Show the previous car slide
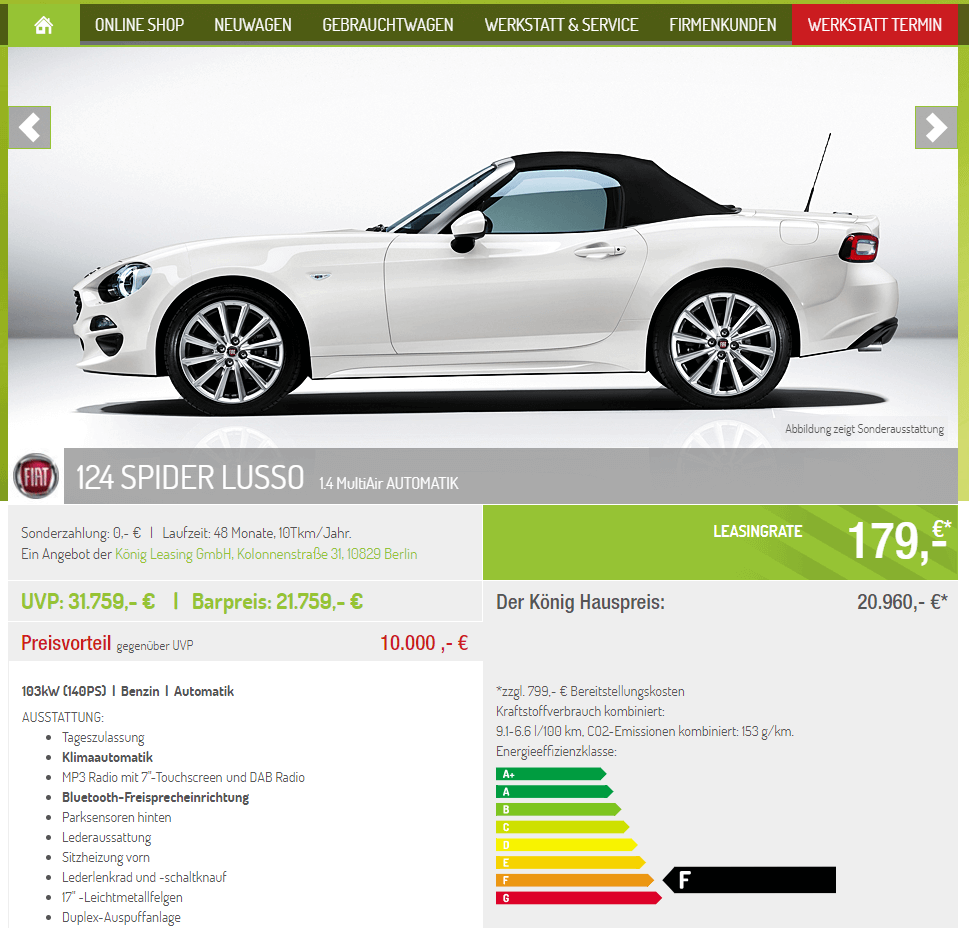 [x=30, y=128]
